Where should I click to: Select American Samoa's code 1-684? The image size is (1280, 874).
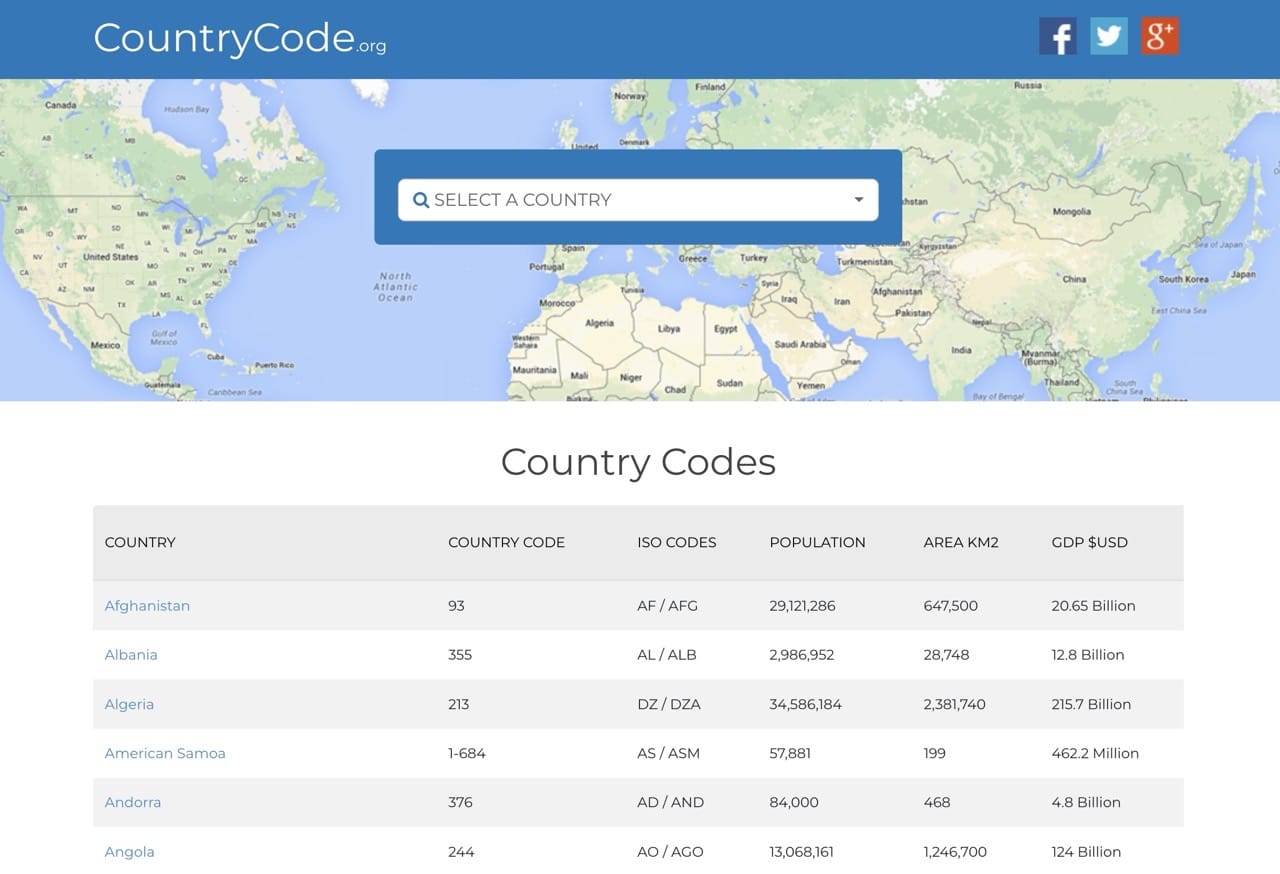(467, 753)
